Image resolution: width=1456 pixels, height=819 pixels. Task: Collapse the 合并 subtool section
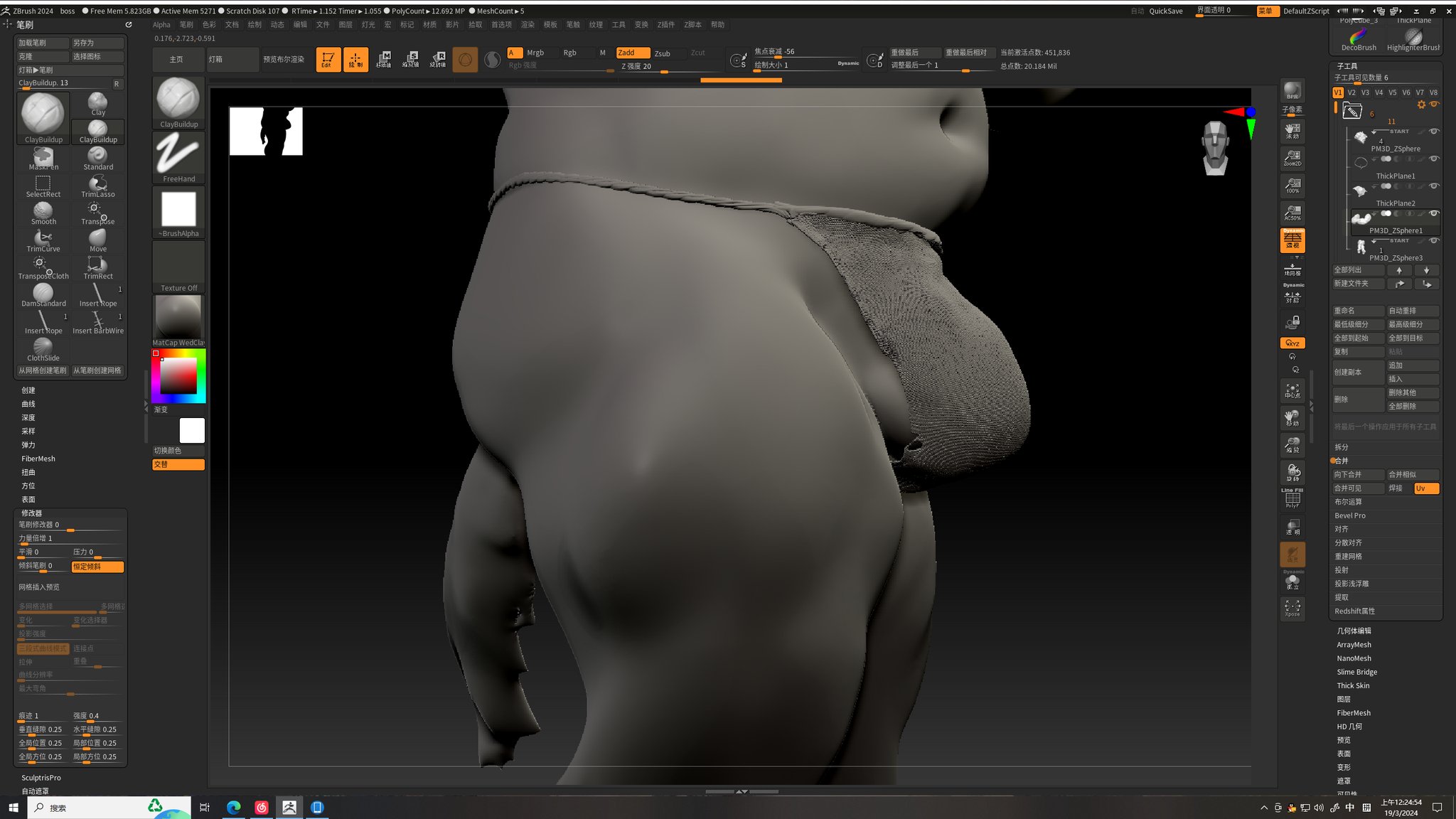click(x=1342, y=461)
